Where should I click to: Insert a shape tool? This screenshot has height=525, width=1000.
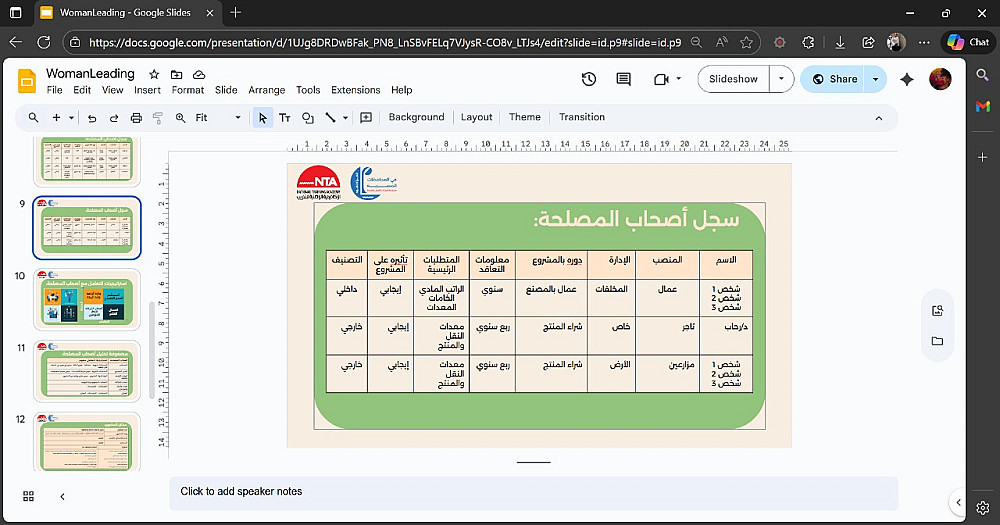307,117
